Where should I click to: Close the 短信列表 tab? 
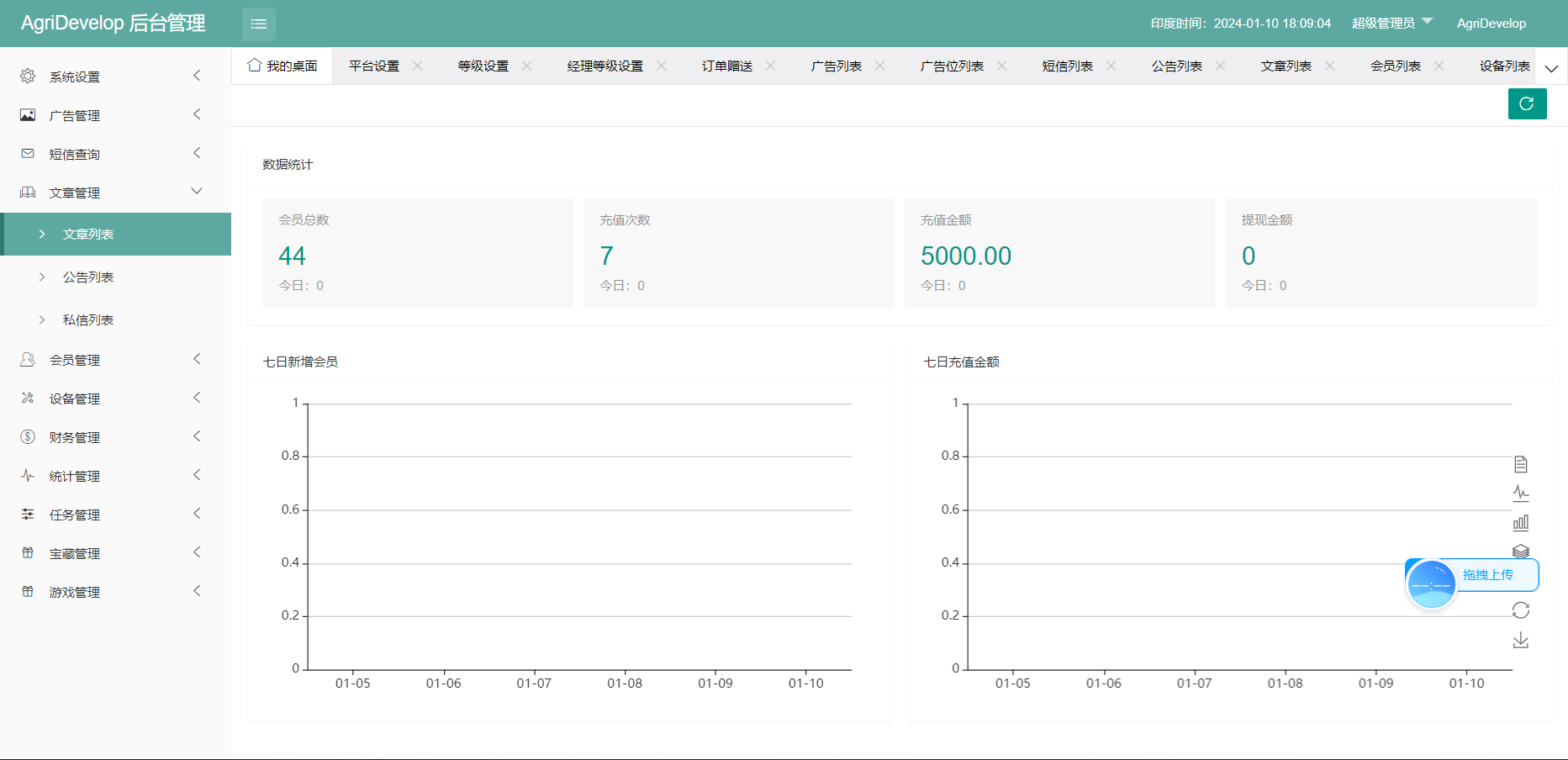pos(1111,66)
